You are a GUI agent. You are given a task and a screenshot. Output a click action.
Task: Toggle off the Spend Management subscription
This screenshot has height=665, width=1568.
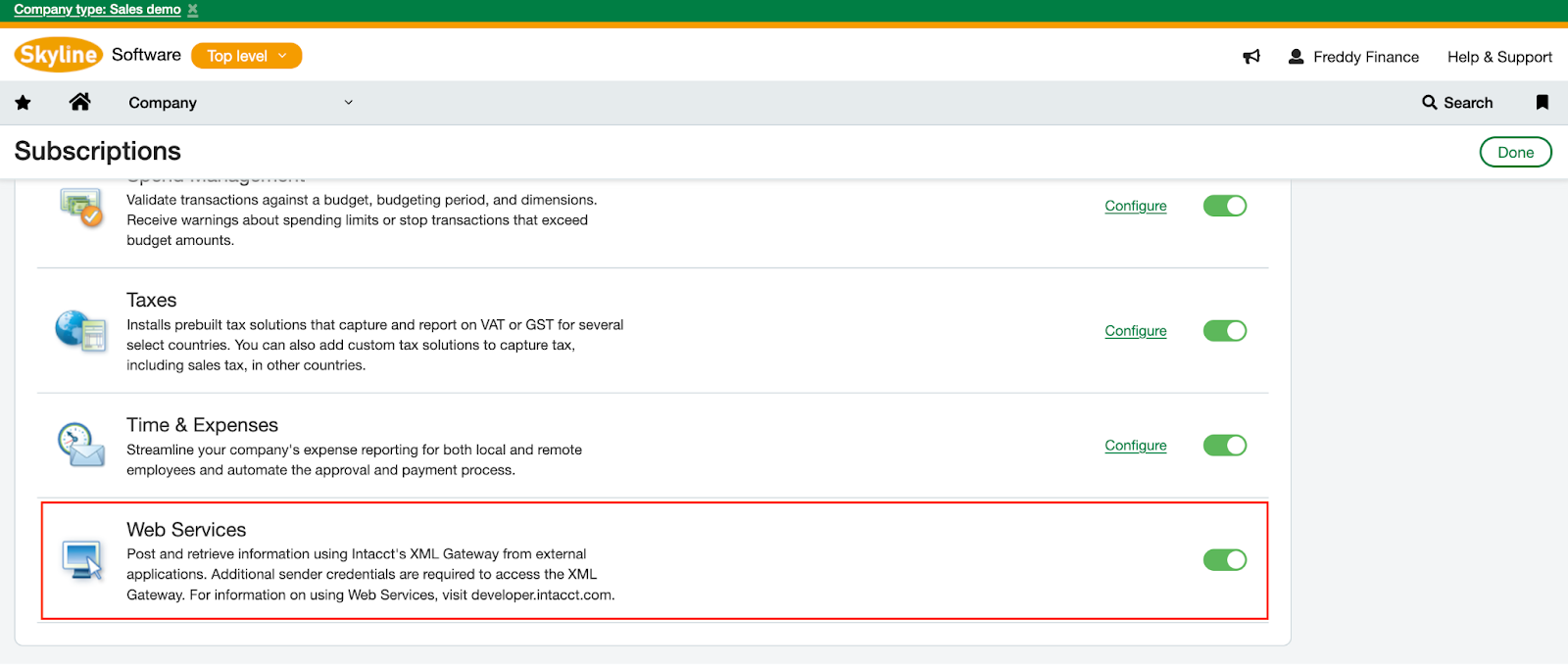coord(1225,206)
